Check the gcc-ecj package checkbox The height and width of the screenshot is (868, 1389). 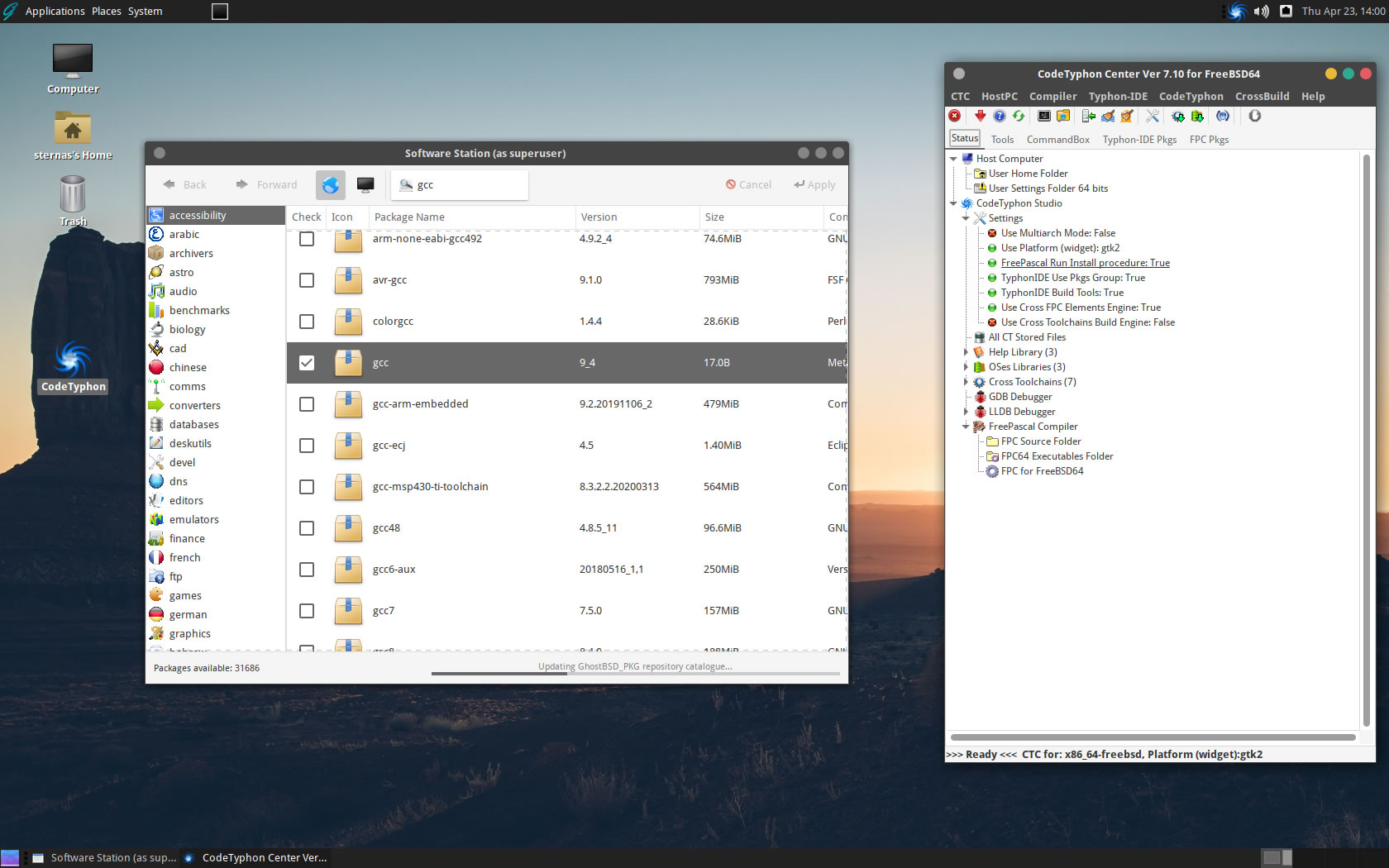click(x=307, y=446)
